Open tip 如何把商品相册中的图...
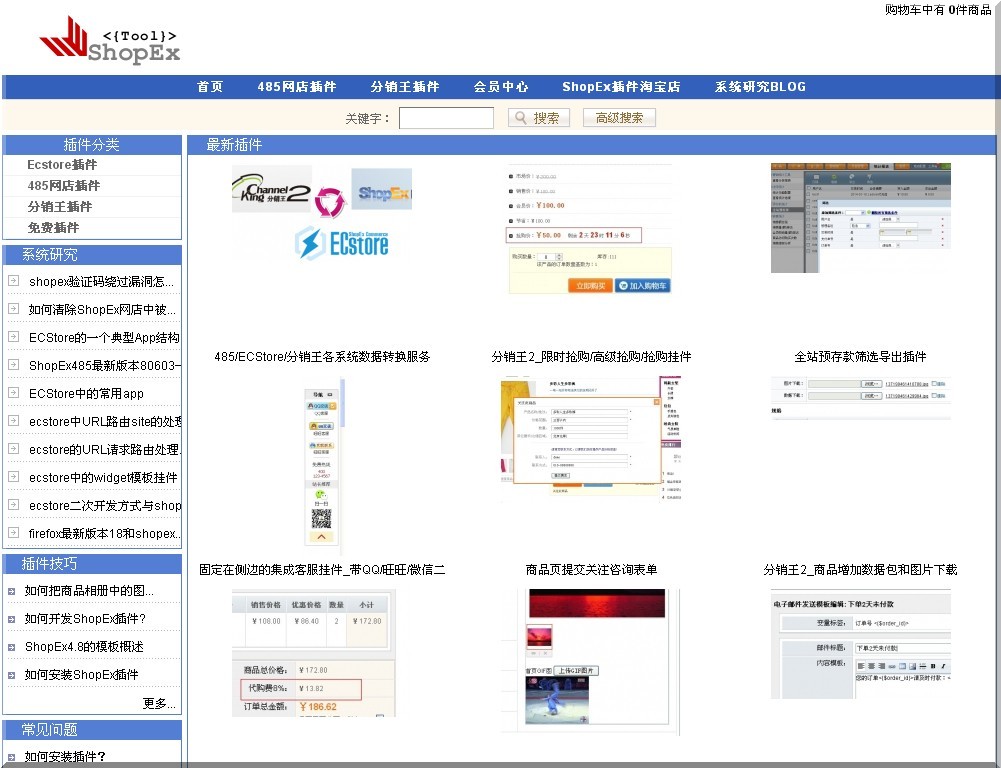This screenshot has height=768, width=1001. tap(89, 591)
